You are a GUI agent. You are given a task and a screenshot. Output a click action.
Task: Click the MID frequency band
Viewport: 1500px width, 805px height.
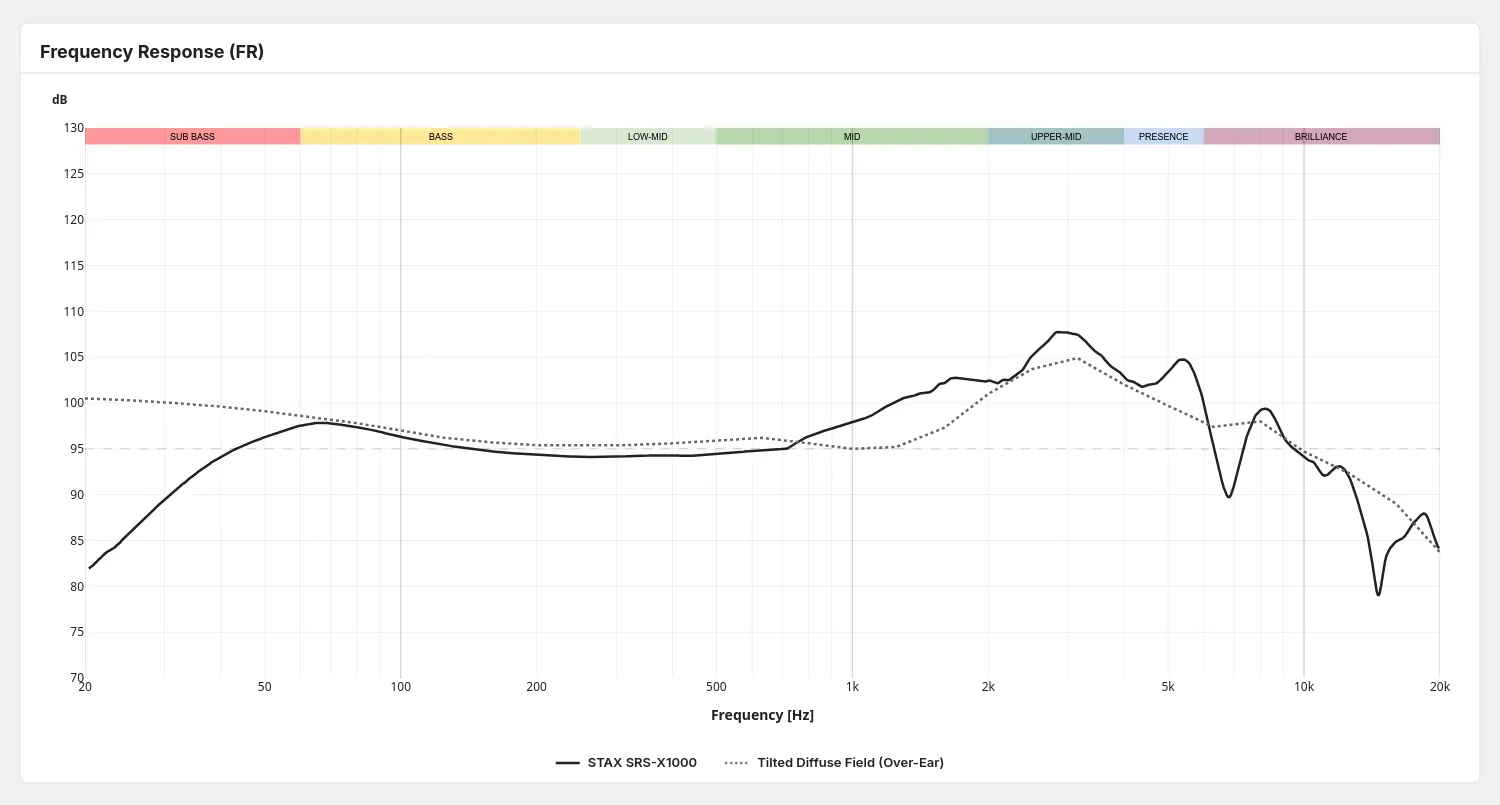click(852, 136)
